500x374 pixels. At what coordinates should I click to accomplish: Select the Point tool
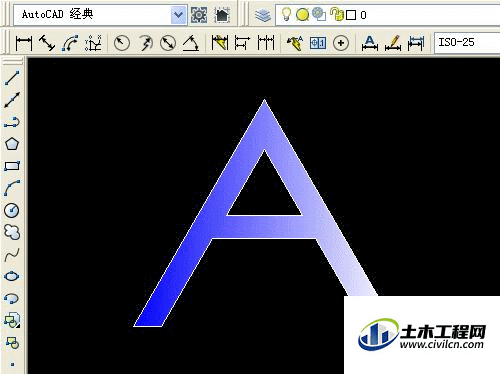[12, 364]
